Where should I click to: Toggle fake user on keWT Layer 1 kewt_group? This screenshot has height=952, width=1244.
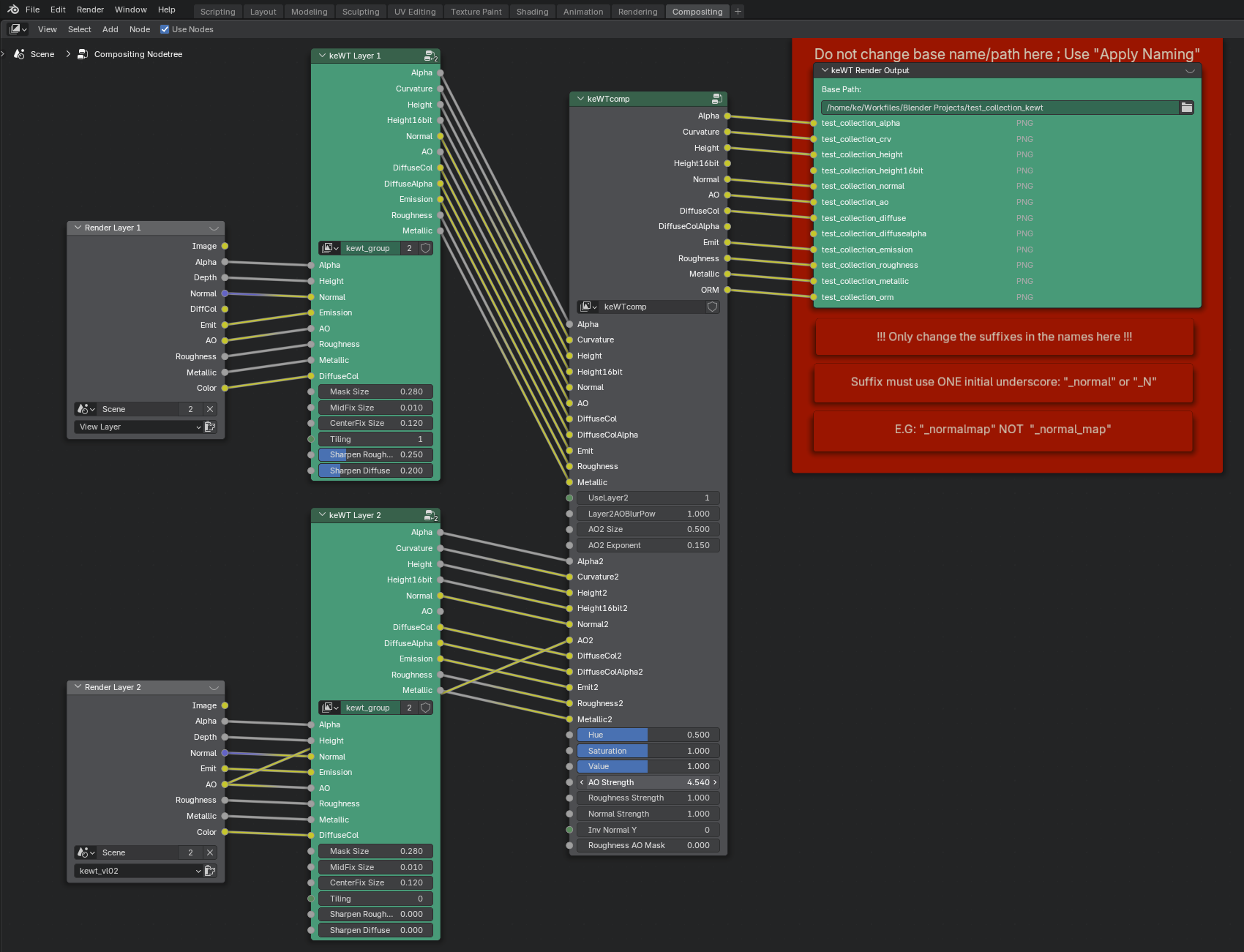[425, 248]
